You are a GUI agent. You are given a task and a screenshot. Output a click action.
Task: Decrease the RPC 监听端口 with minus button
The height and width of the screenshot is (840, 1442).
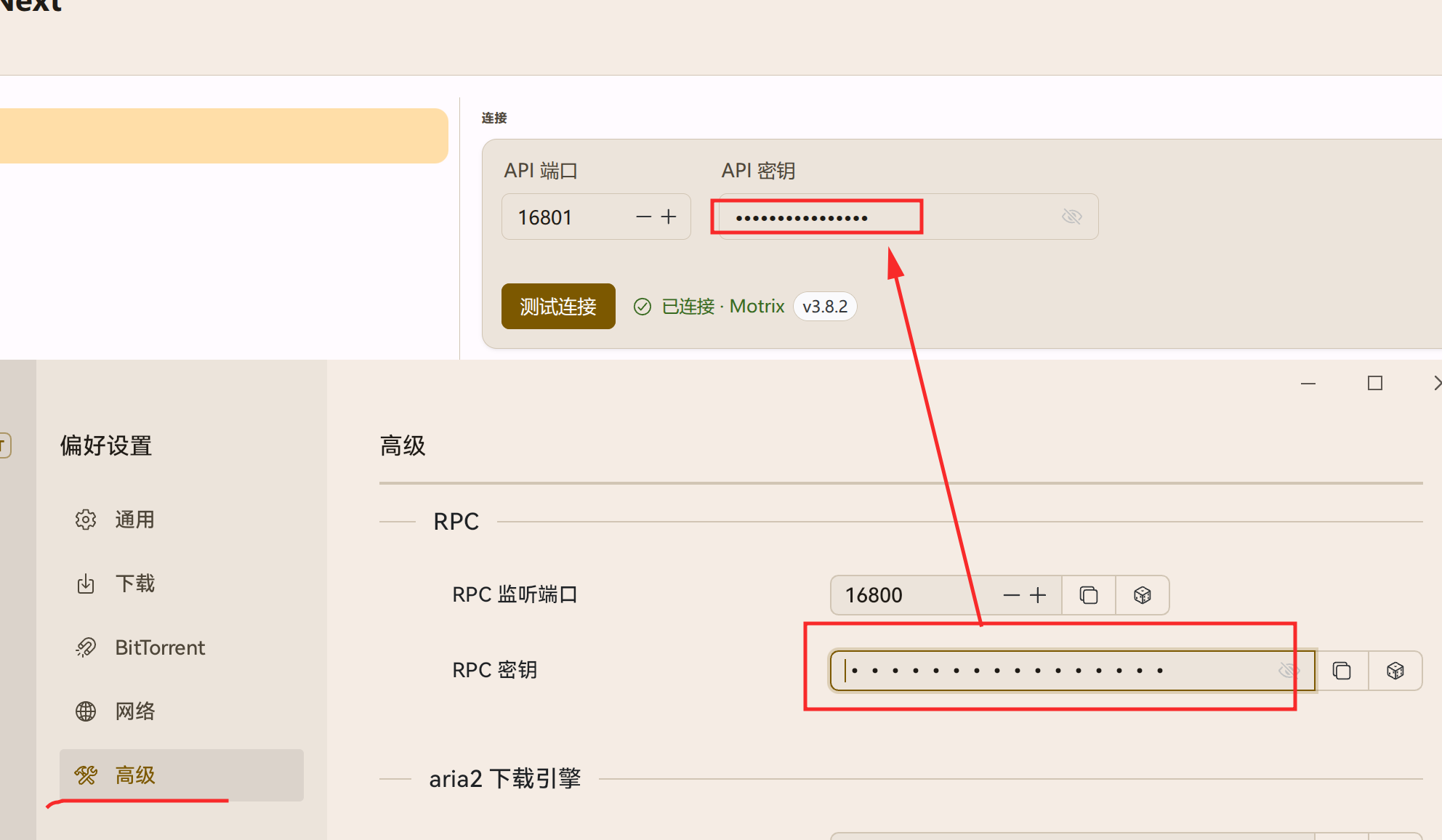pyautogui.click(x=1010, y=594)
